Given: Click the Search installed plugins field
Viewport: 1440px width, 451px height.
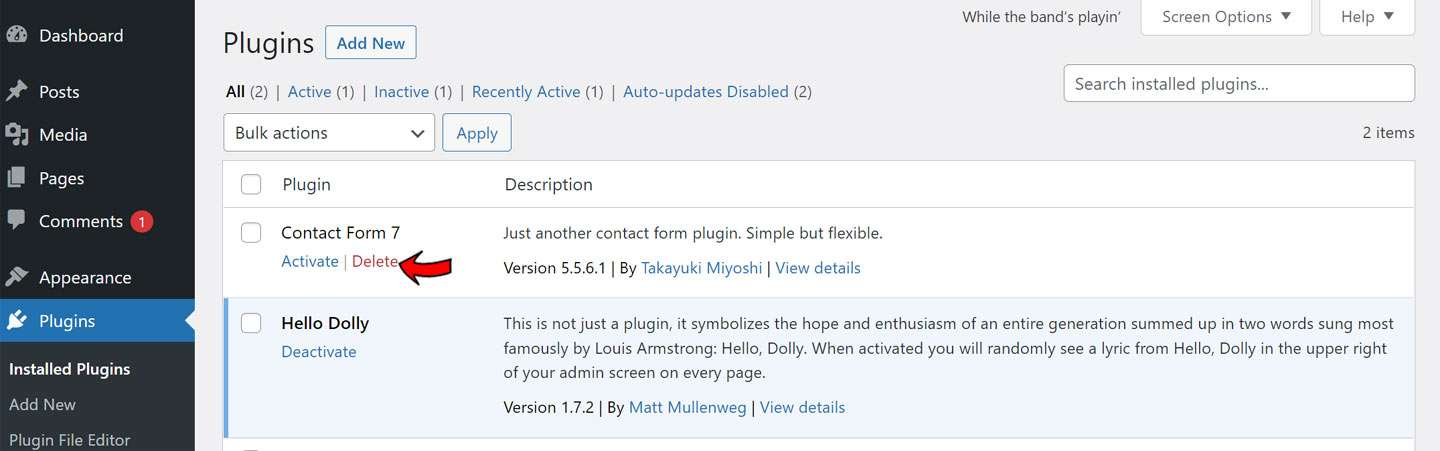Looking at the screenshot, I should tap(1239, 84).
